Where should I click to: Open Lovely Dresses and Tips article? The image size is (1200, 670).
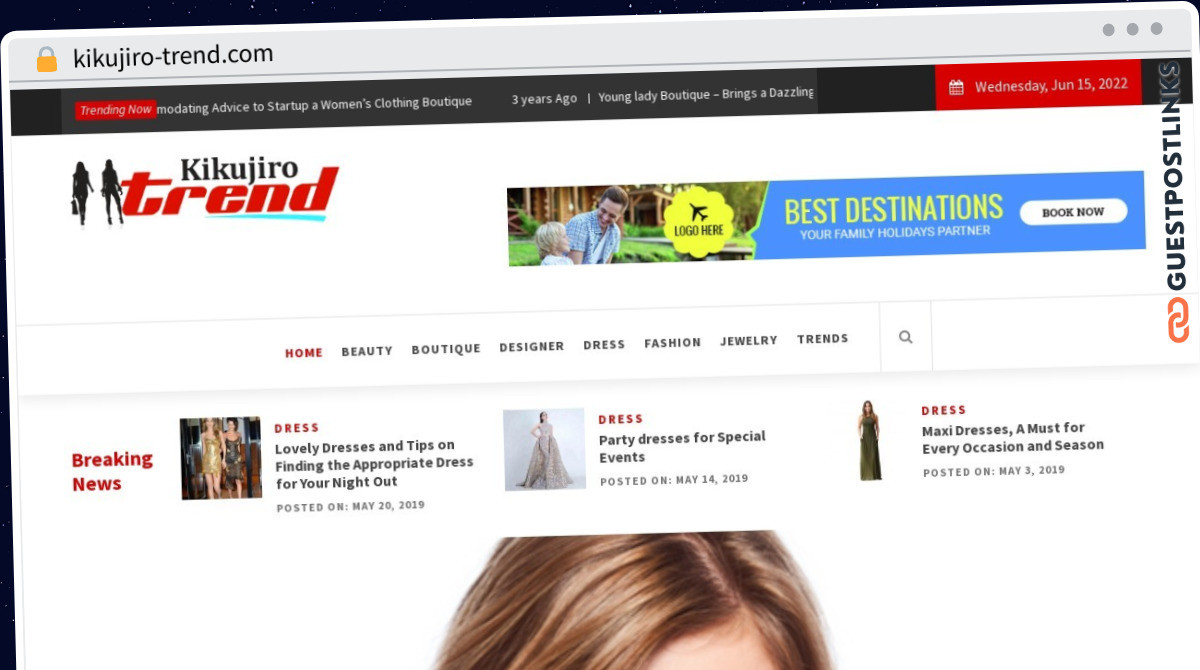coord(374,464)
